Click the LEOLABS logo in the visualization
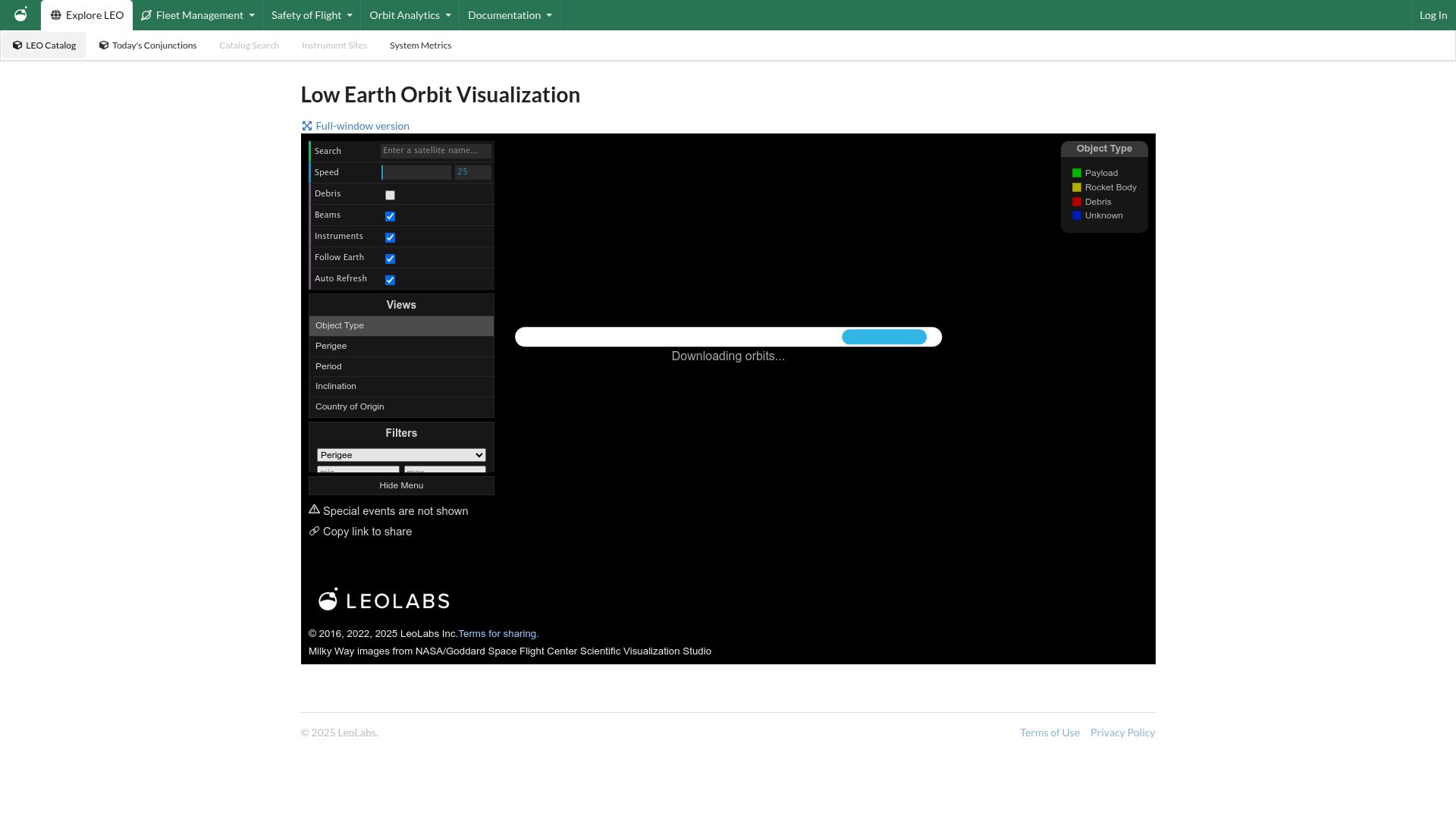Image resolution: width=1456 pixels, height=819 pixels. 384,600
